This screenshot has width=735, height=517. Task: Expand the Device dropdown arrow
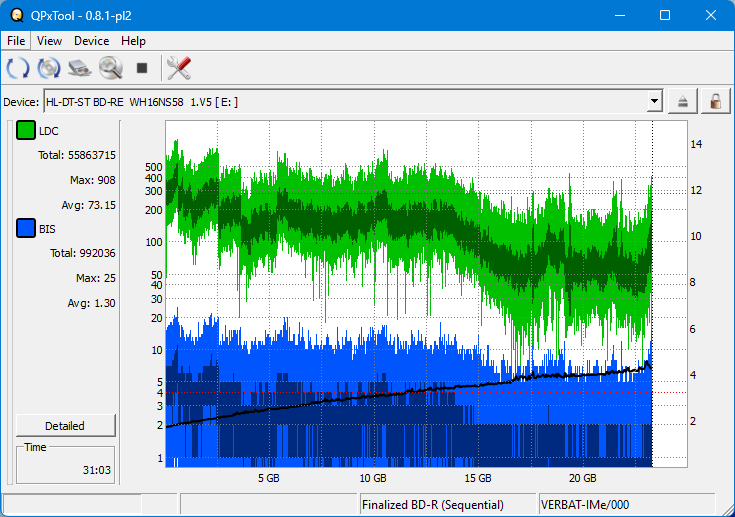654,101
